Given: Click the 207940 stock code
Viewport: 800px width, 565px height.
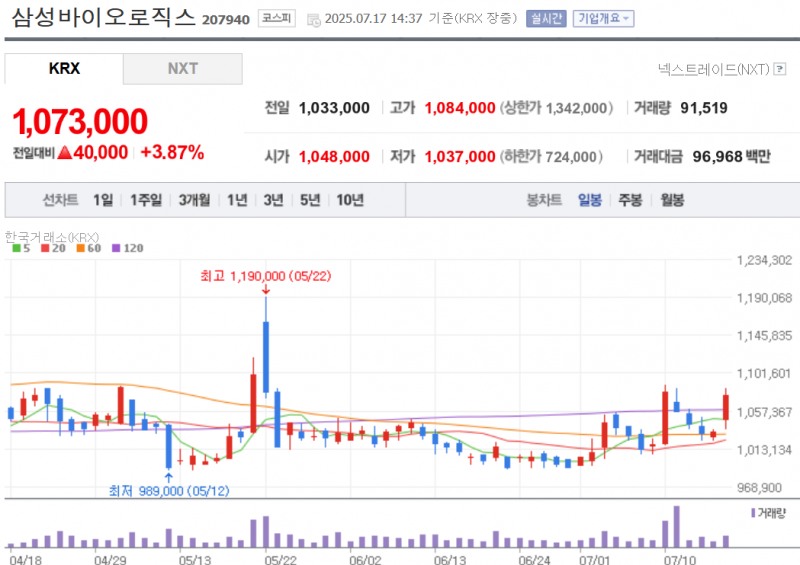Looking at the screenshot, I should tap(226, 20).
